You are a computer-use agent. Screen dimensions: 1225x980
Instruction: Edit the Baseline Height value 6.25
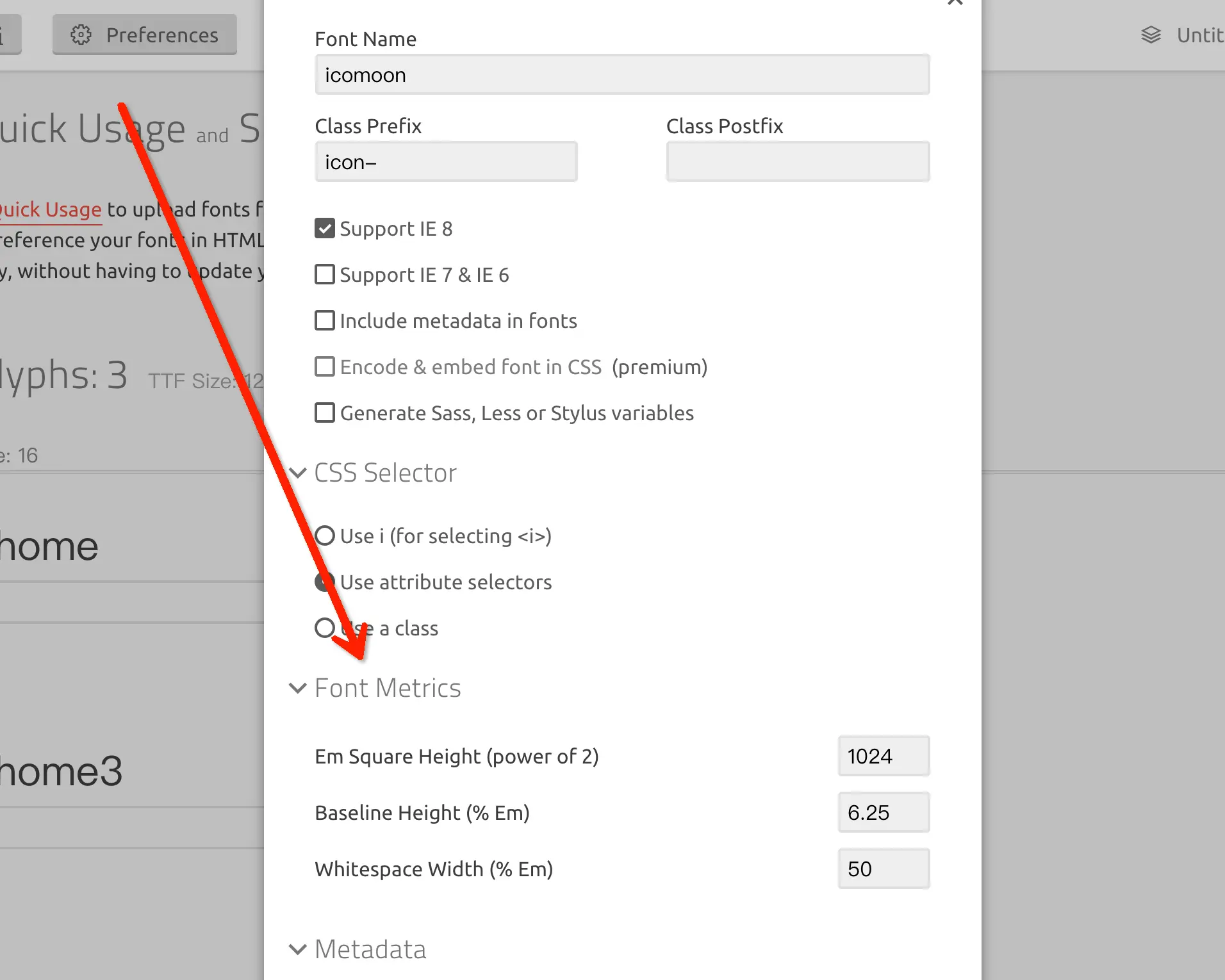point(884,813)
